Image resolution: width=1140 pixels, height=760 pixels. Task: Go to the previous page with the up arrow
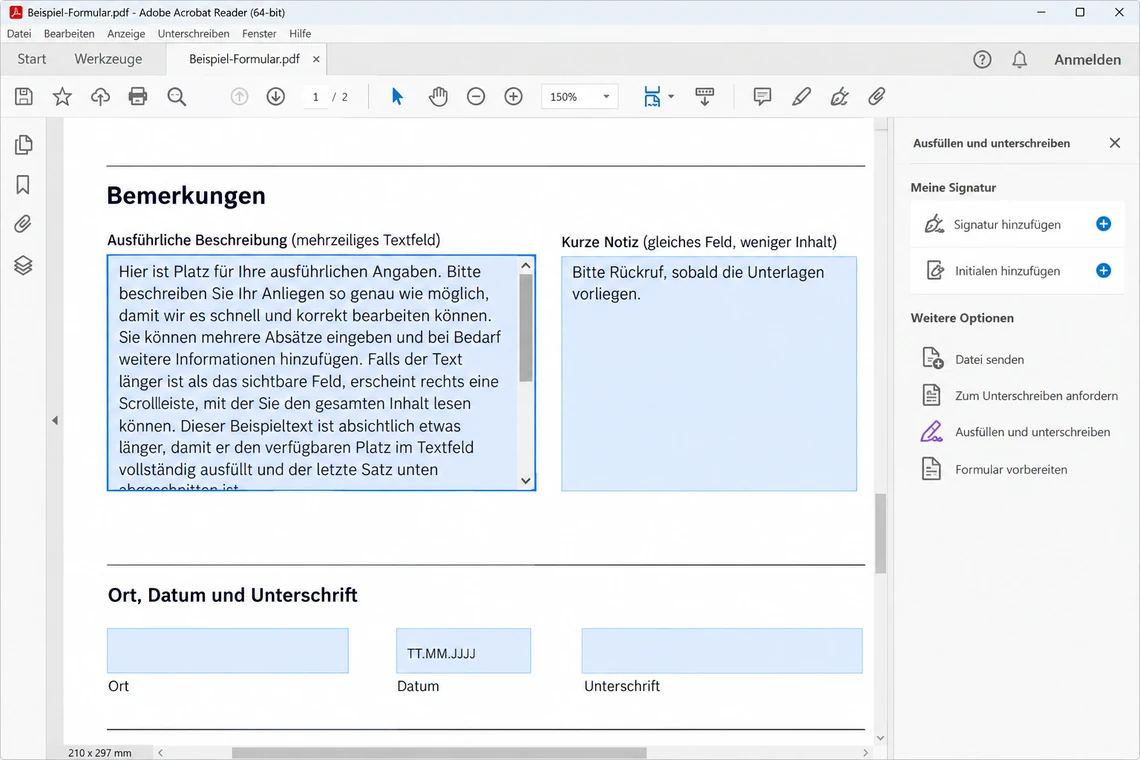click(239, 97)
